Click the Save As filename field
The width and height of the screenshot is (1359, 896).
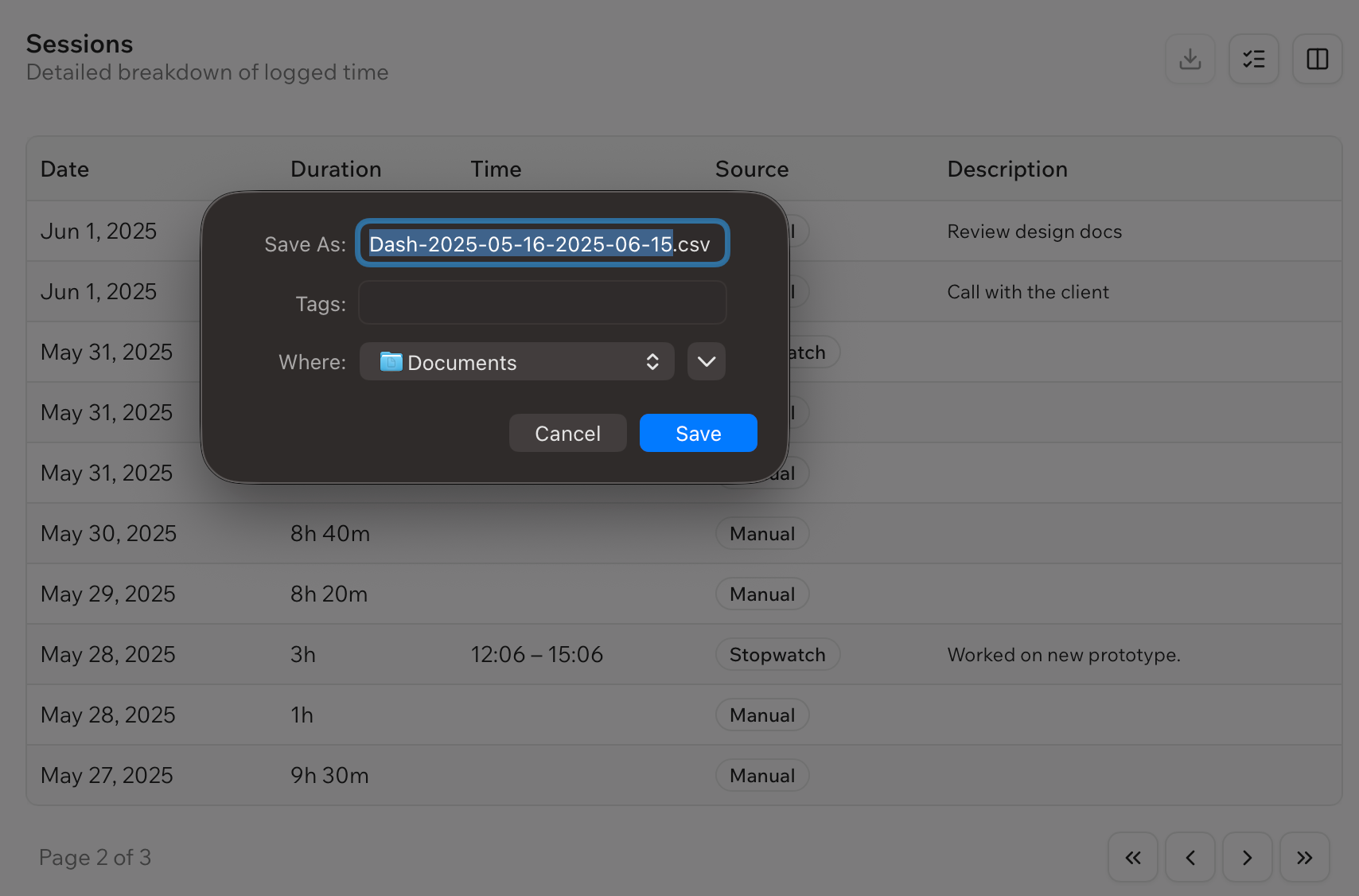(x=542, y=243)
